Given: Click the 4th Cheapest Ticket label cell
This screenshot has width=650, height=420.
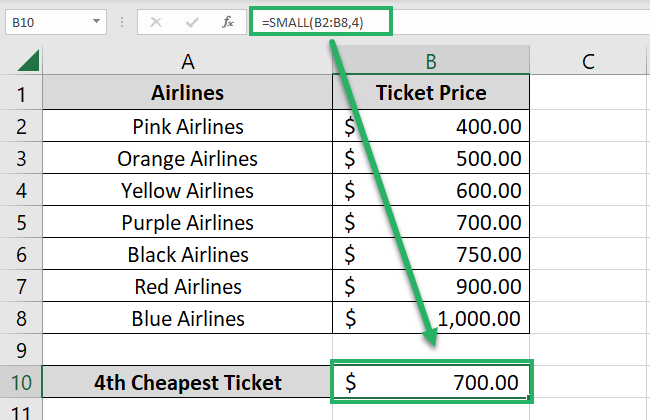Looking at the screenshot, I should click(187, 382).
